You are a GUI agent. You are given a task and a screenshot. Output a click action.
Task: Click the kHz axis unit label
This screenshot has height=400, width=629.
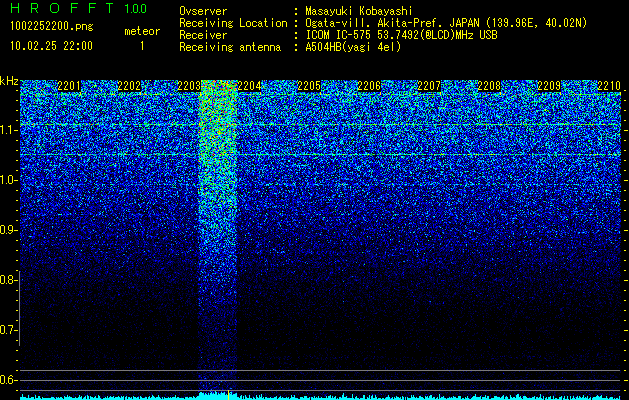click(9, 81)
